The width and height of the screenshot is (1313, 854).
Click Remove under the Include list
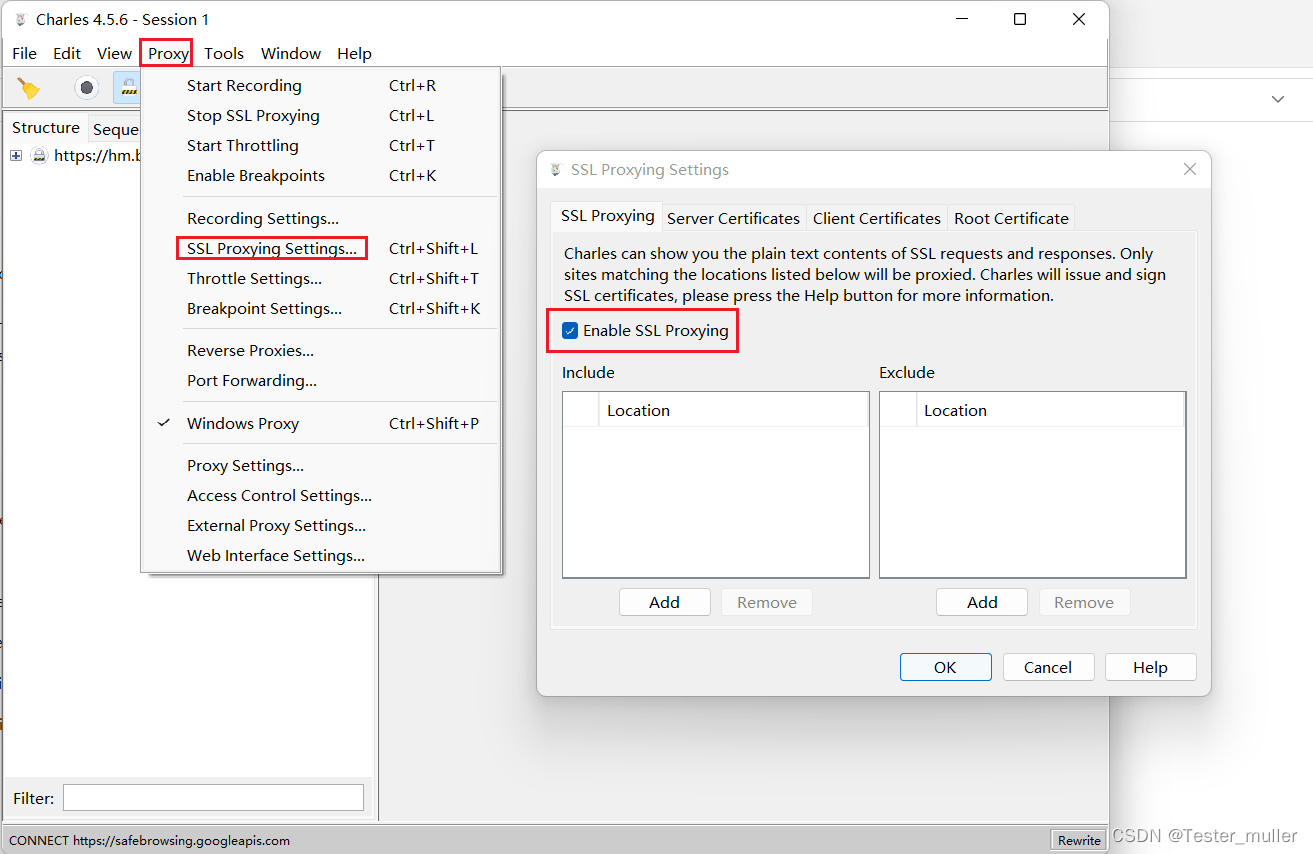(x=767, y=602)
